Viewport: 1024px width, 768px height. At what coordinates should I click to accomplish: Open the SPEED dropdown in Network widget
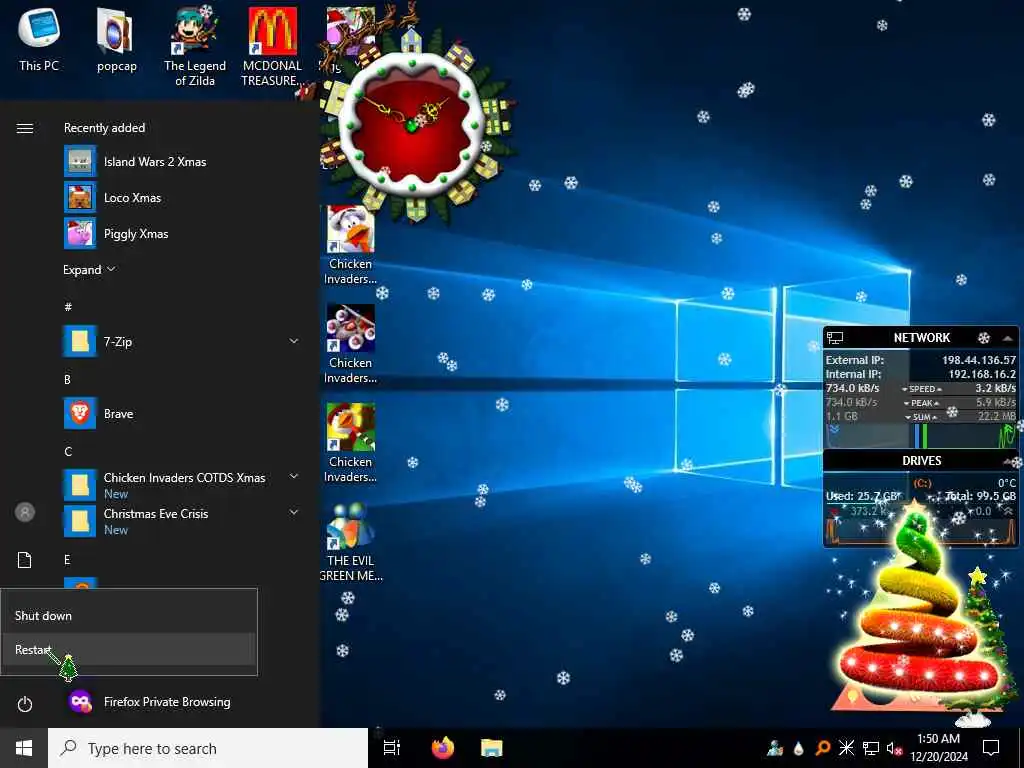click(x=922, y=389)
